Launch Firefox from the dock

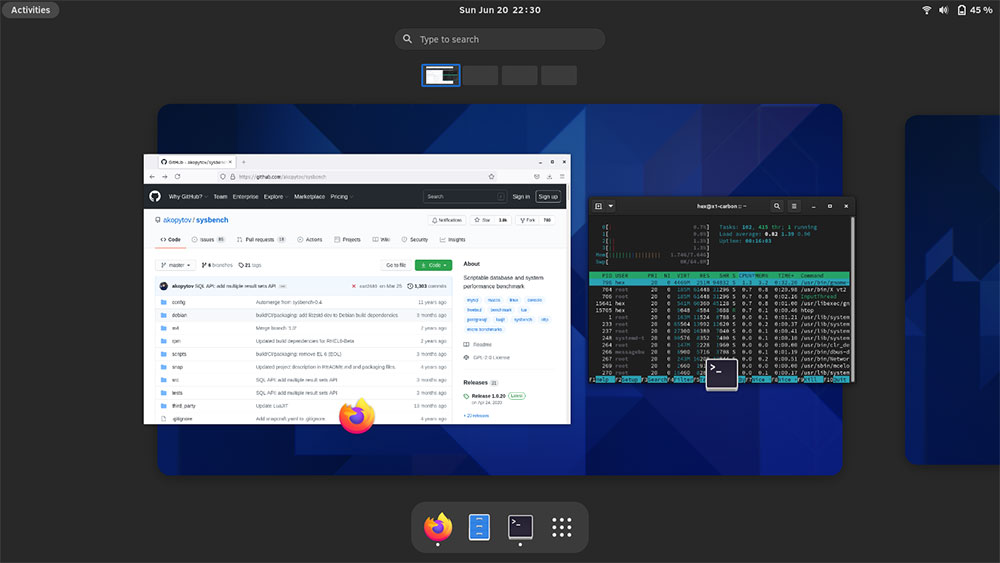coord(438,526)
